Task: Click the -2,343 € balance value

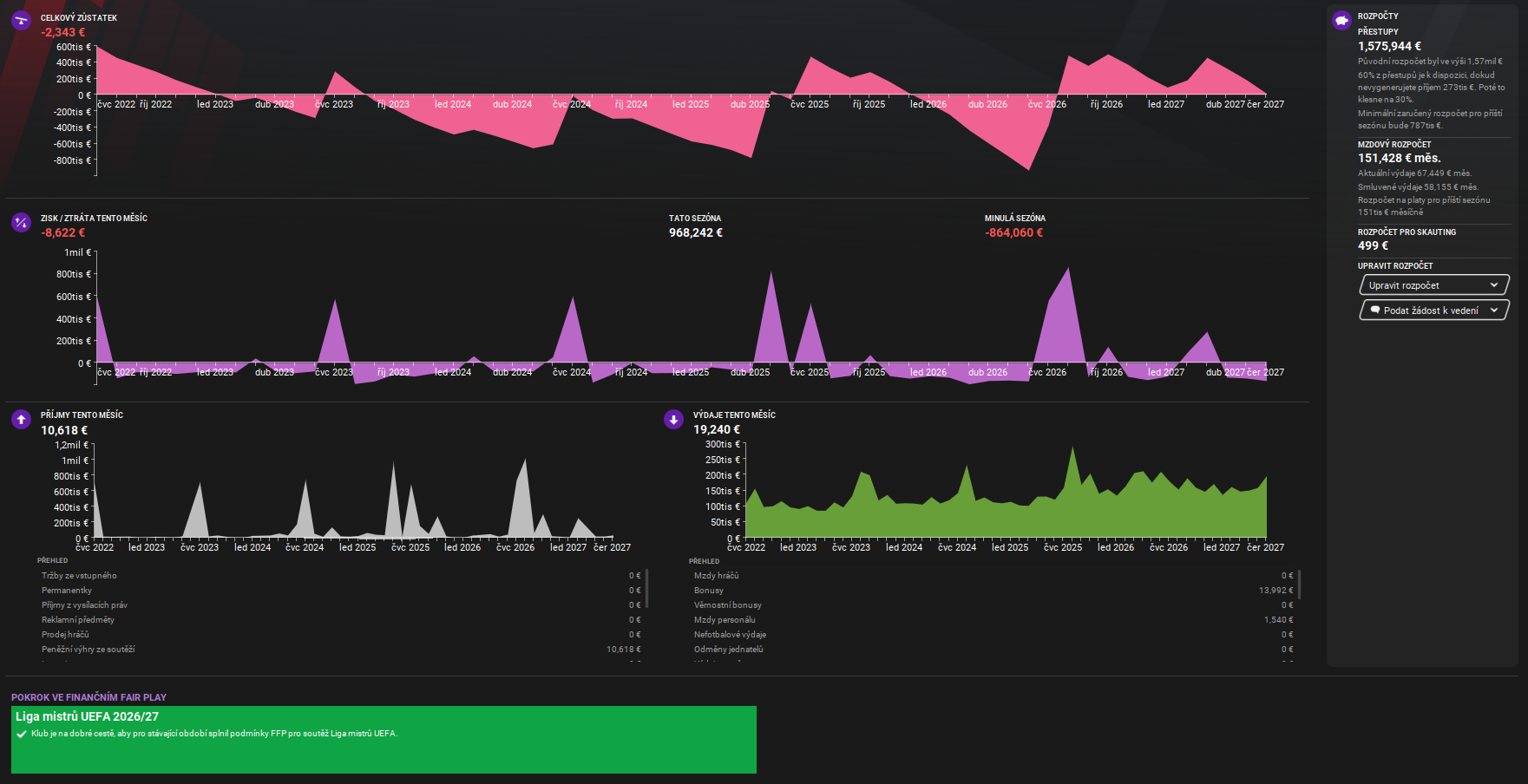Action: [63, 32]
